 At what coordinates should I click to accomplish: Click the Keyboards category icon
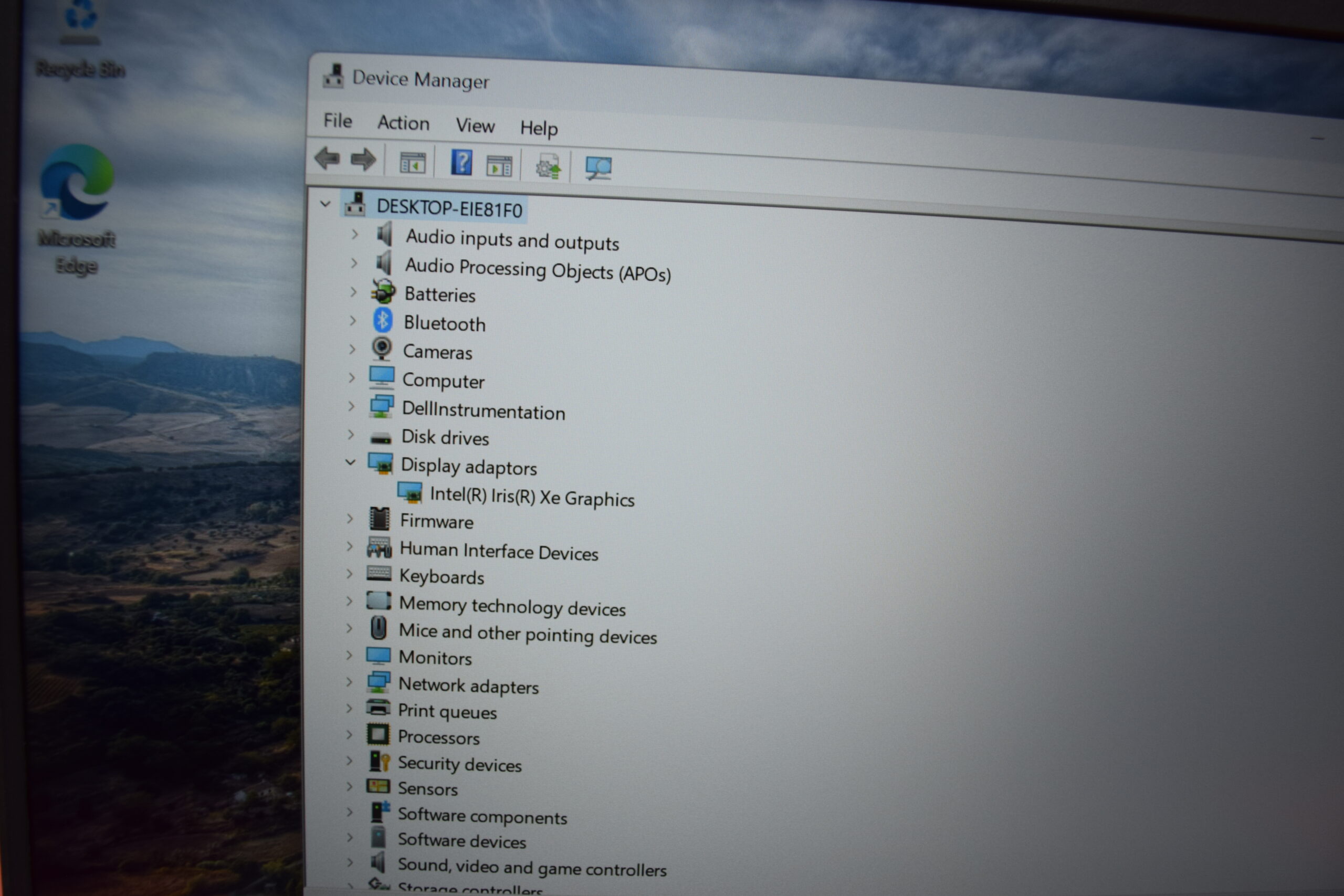(379, 574)
